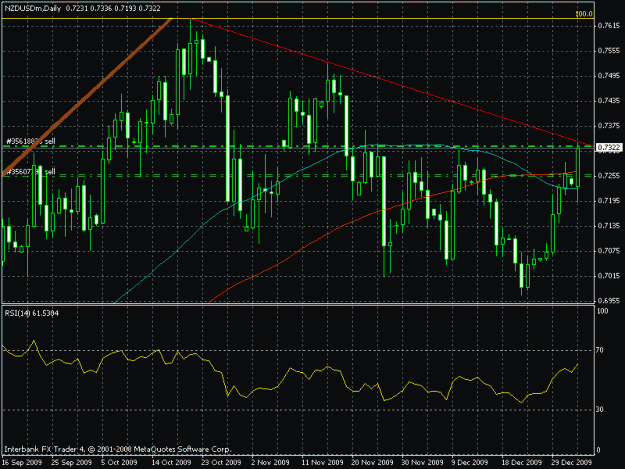Click the 23 Oct 2009 date label

pos(221,462)
